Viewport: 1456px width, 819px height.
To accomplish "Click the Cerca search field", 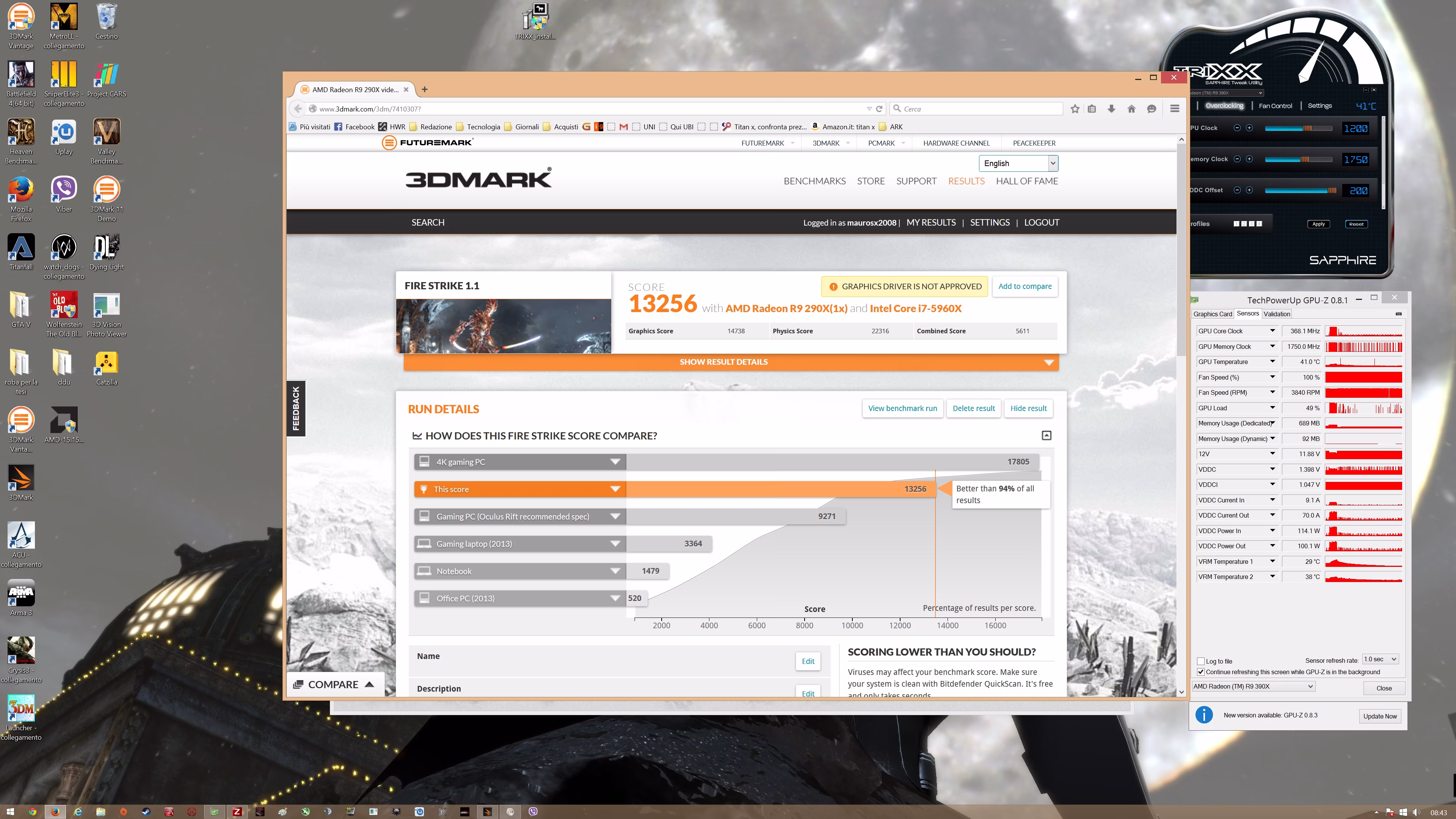I will click(977, 108).
